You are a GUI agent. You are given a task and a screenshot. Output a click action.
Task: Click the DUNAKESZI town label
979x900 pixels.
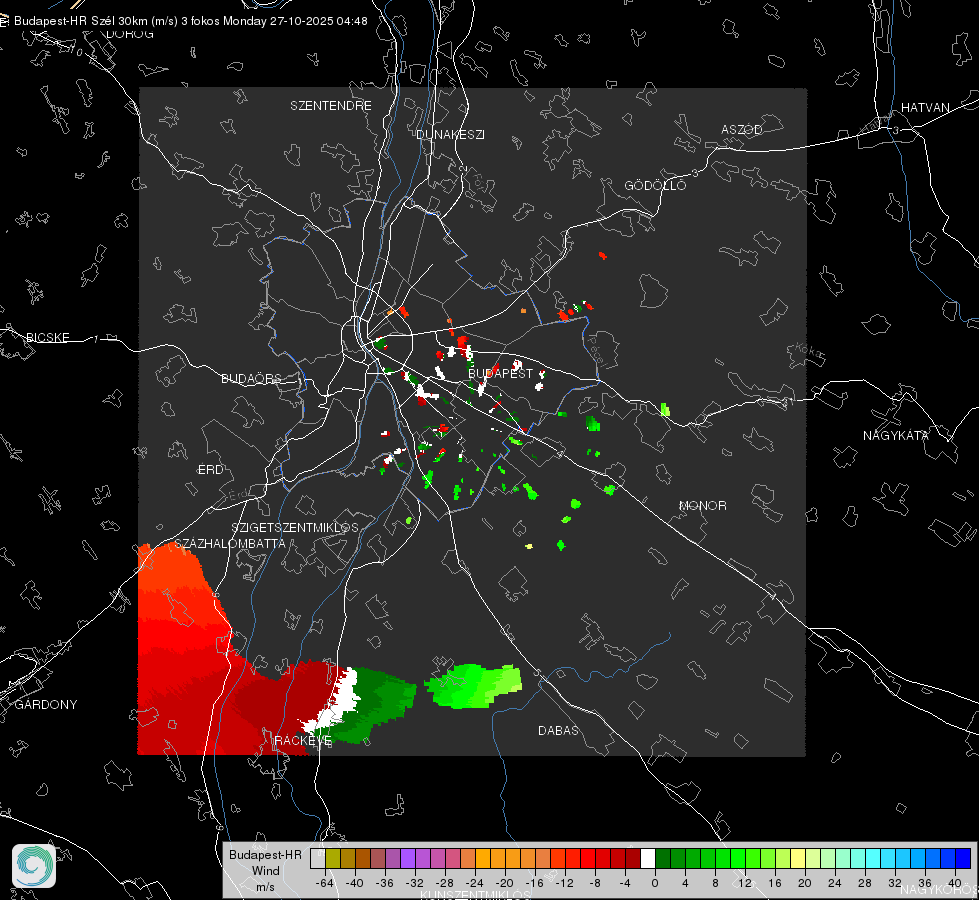click(x=450, y=135)
